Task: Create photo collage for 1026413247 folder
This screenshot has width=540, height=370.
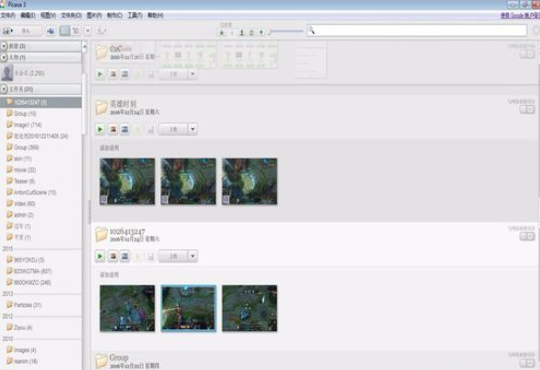Action: coord(113,256)
